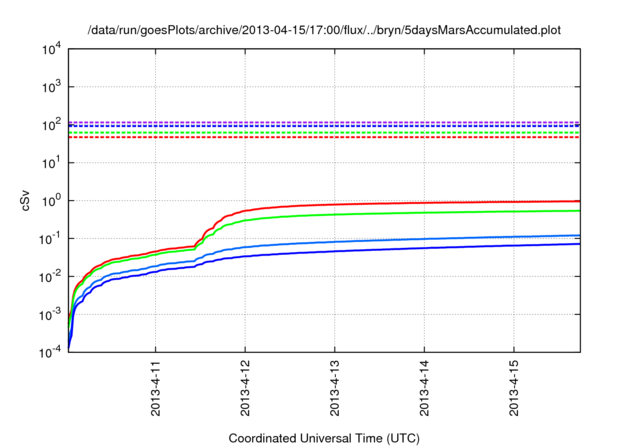This screenshot has height=448, width=640.
Task: Select the 2013-4-13 date tick label
Action: click(x=335, y=388)
